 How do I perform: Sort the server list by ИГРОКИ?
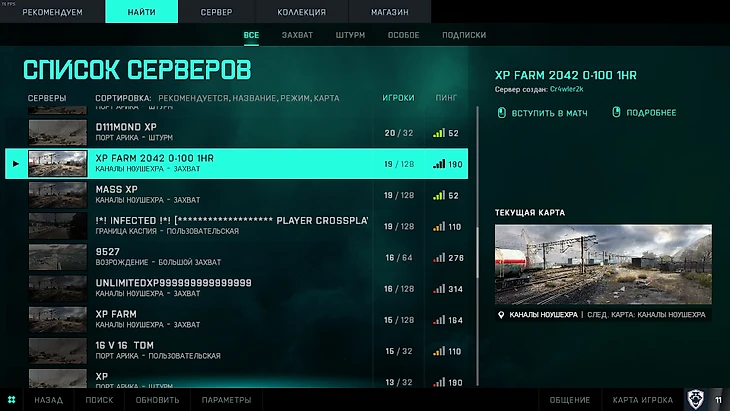398,98
